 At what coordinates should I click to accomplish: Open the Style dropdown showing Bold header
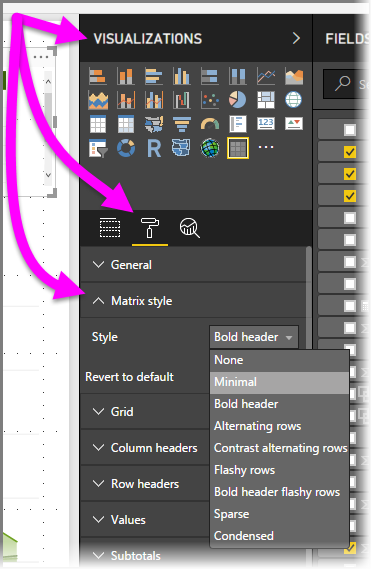pyautogui.click(x=254, y=337)
